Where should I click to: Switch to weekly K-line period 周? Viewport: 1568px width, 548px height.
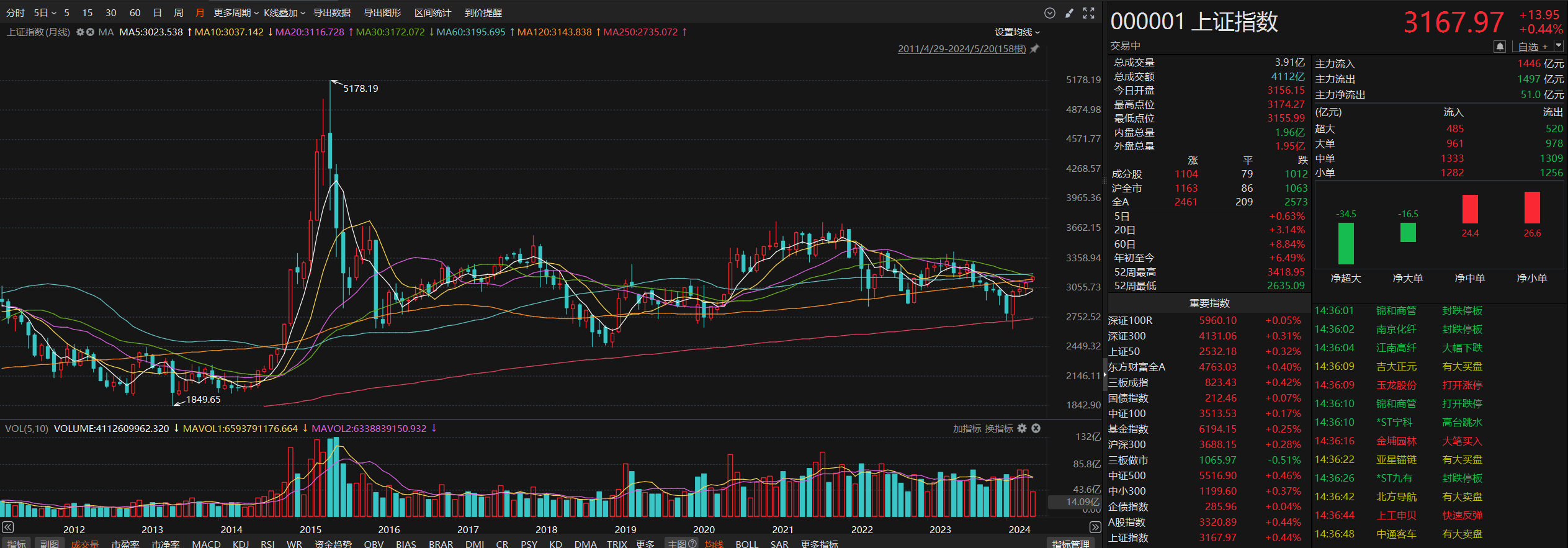click(x=179, y=13)
